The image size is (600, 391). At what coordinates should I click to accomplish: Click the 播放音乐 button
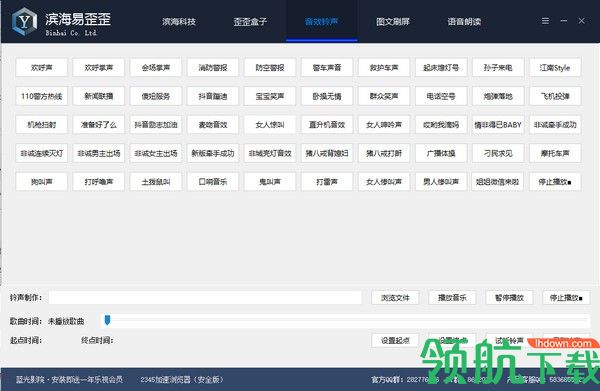(x=452, y=298)
